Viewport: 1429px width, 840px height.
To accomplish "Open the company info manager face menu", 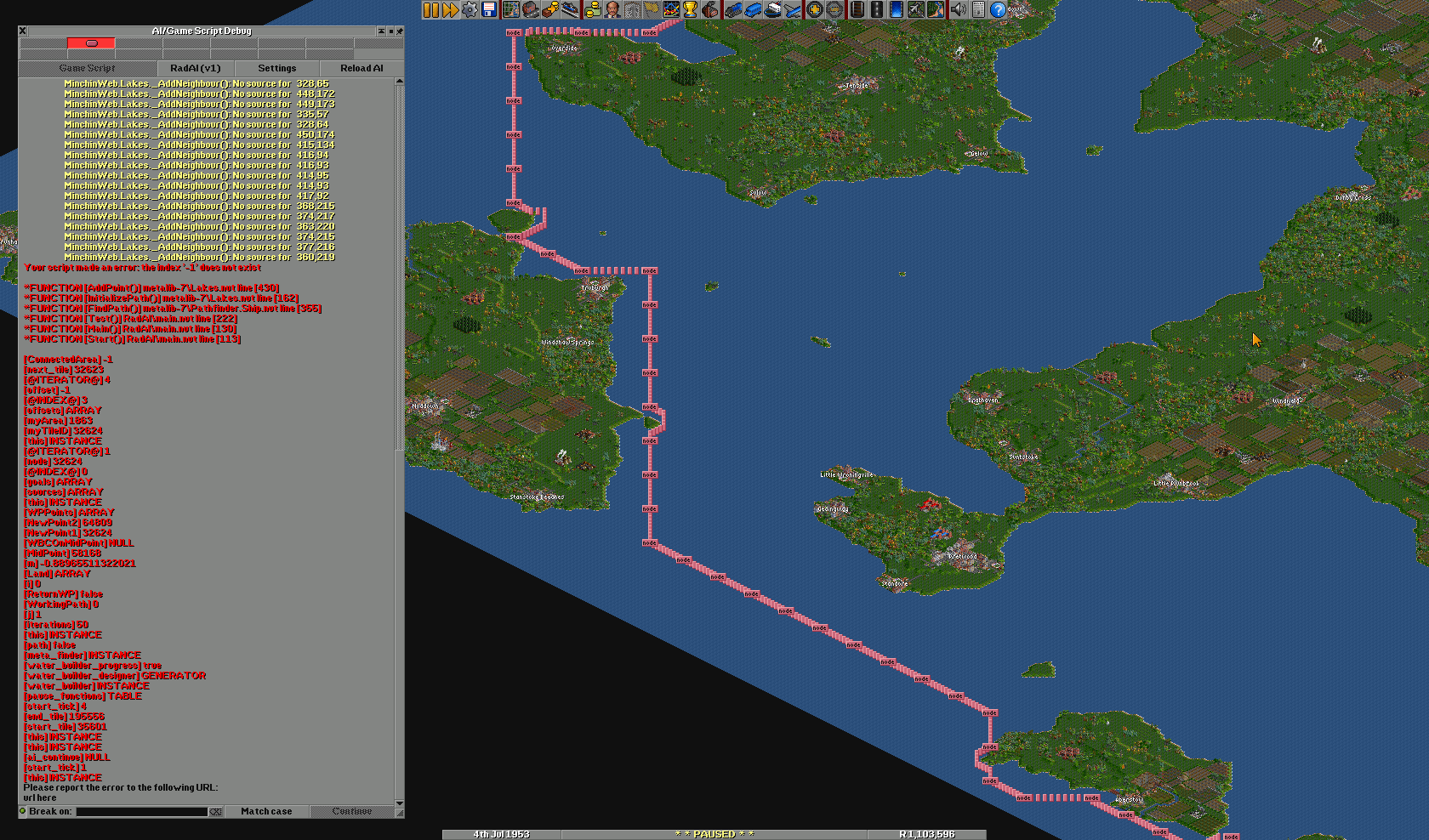I will tap(612, 10).
